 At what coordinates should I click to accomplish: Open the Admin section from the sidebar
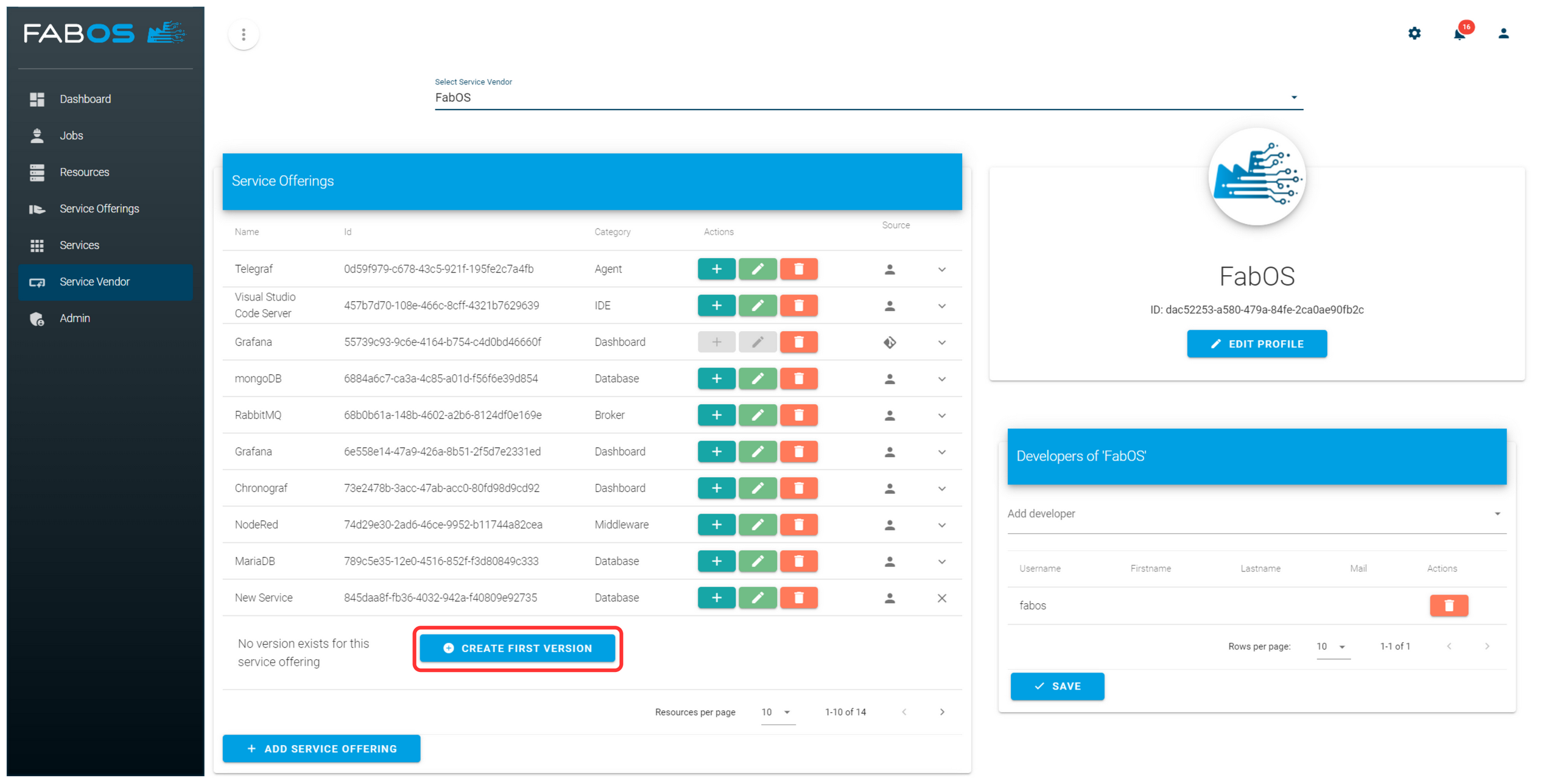(74, 318)
